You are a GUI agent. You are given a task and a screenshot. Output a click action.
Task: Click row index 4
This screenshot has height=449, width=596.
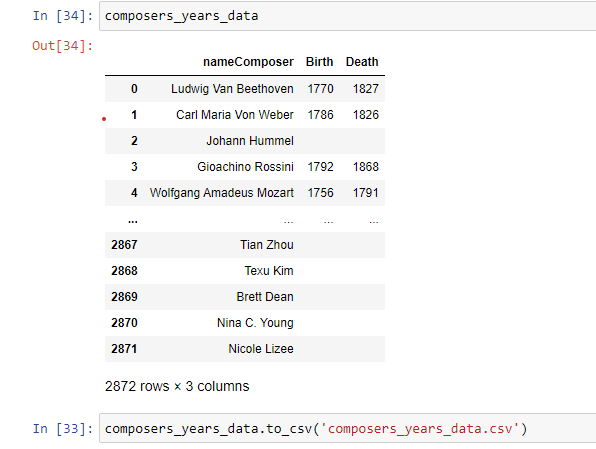pos(134,193)
